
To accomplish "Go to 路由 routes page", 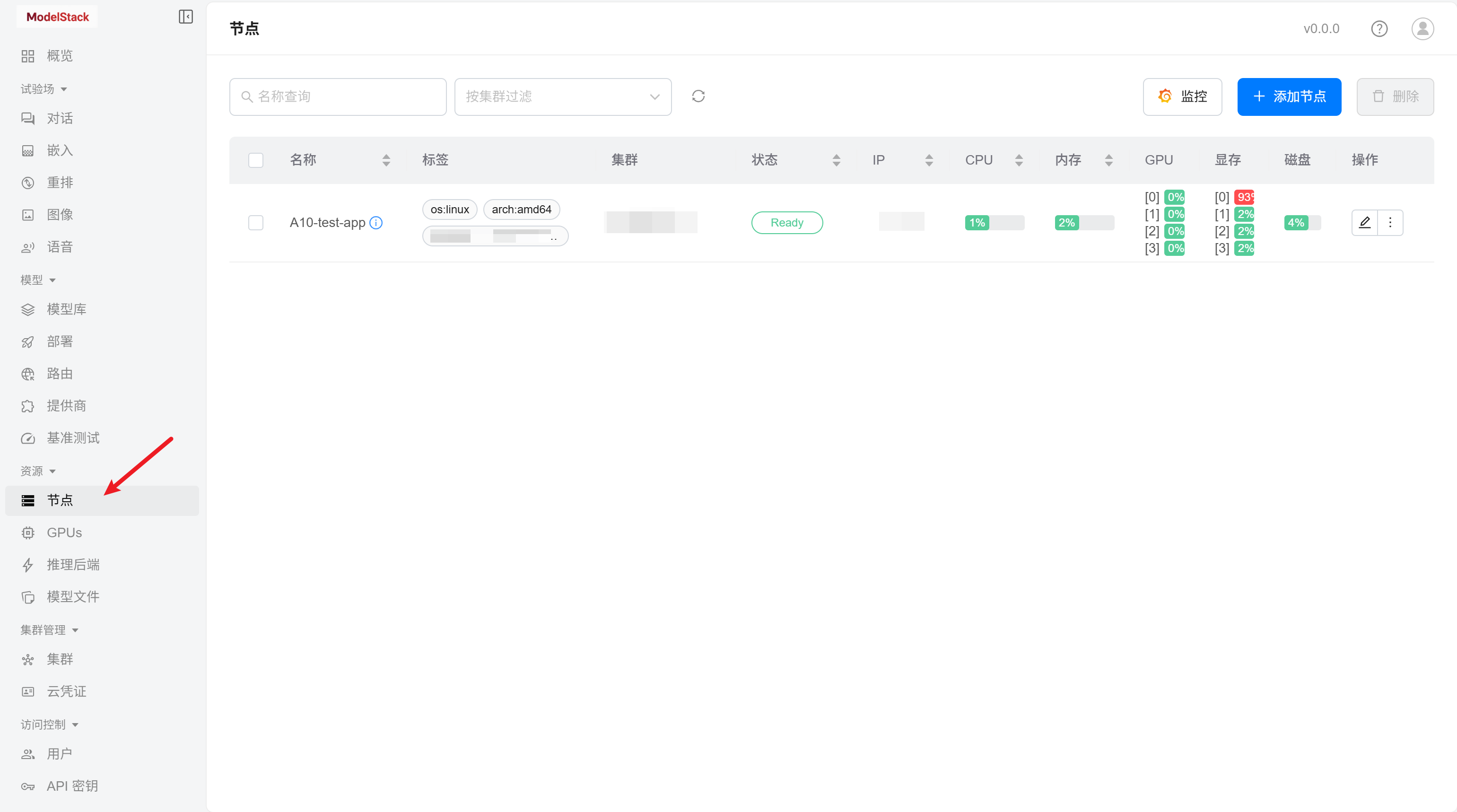I will click(x=102, y=374).
